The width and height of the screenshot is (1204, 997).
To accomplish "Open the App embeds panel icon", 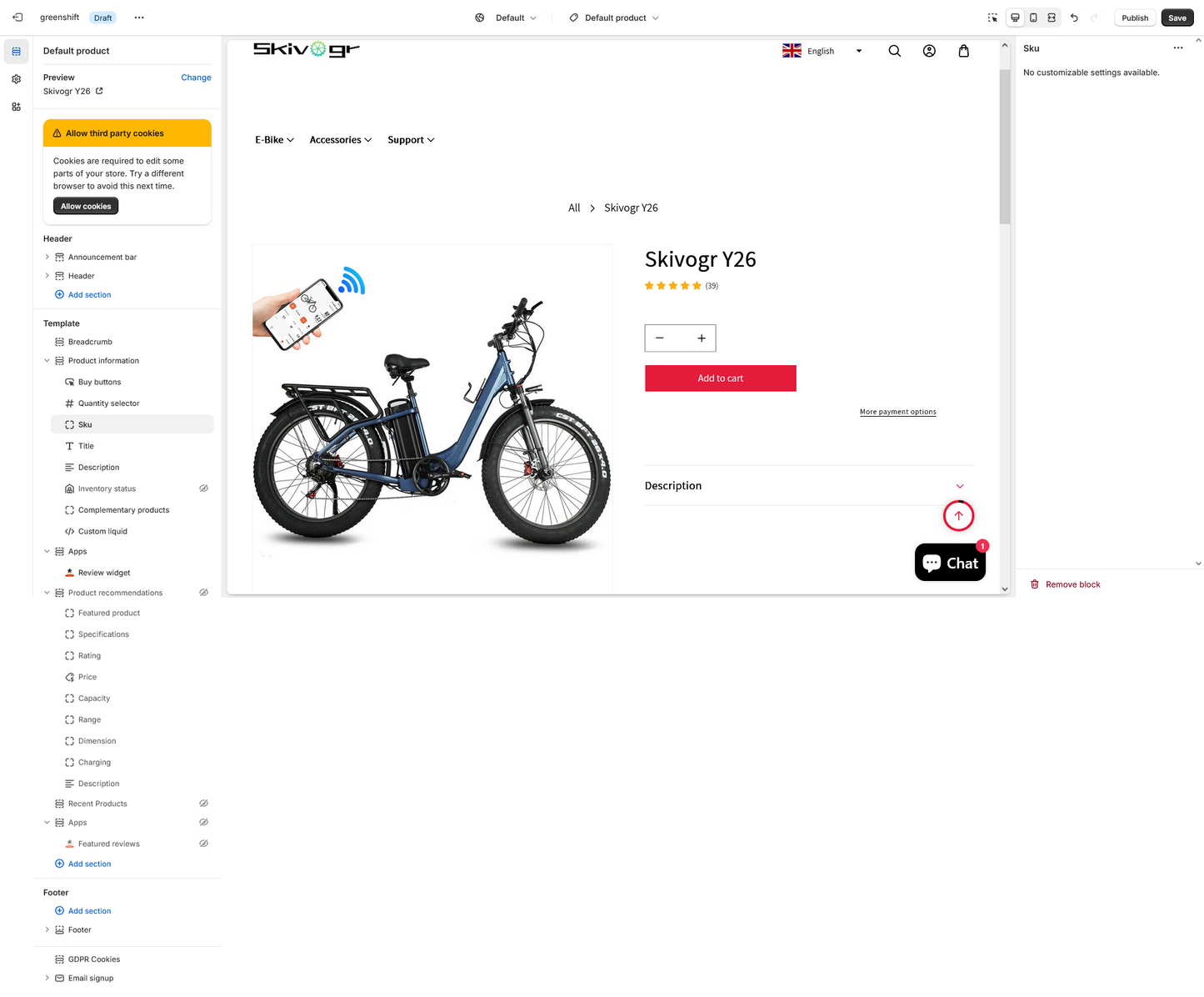I will pyautogui.click(x=16, y=107).
